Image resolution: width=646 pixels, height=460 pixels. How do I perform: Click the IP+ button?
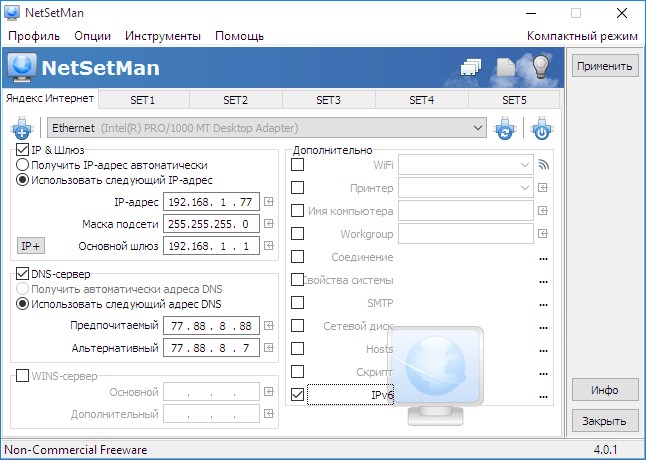(x=31, y=246)
